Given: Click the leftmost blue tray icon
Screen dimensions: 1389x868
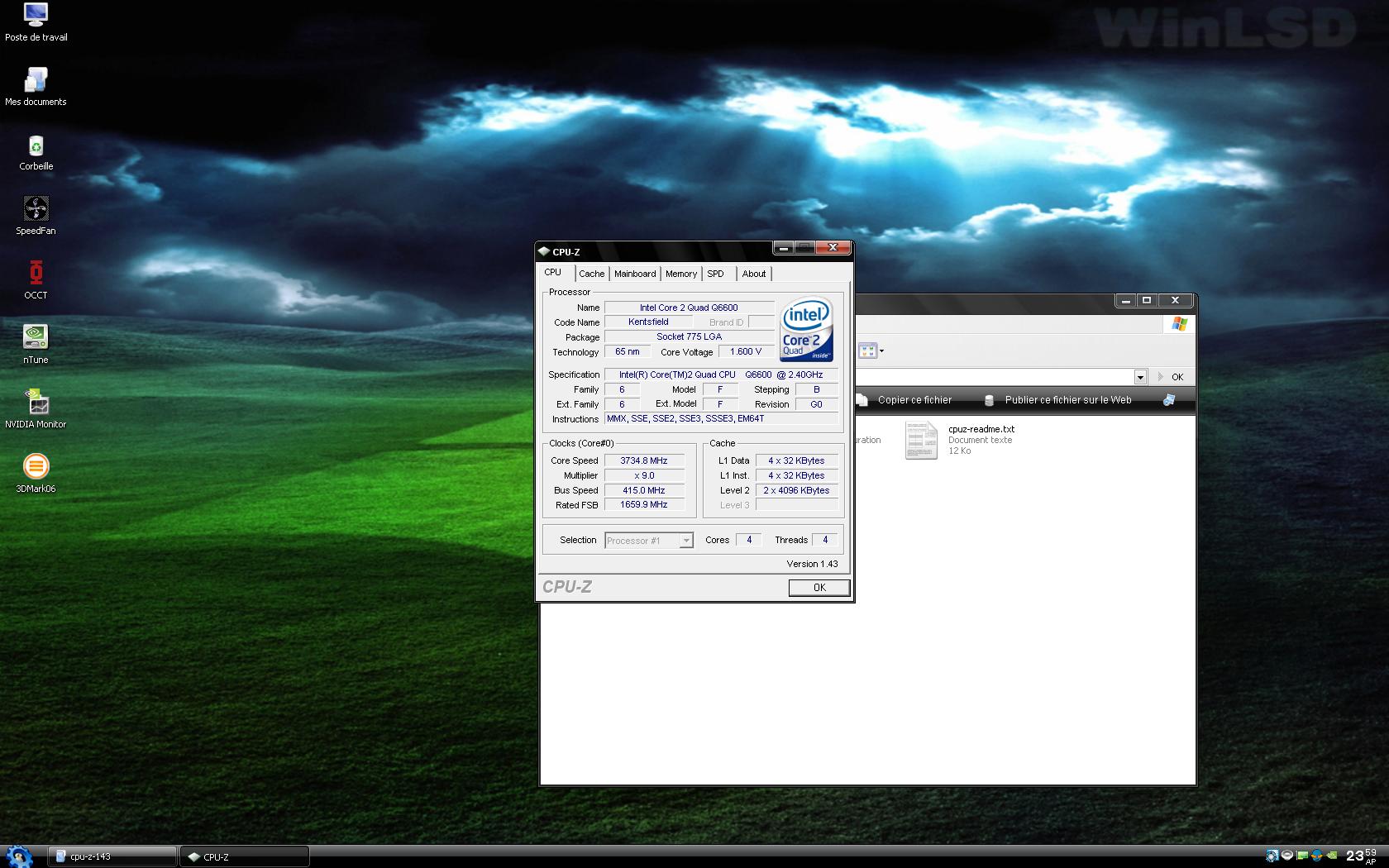Looking at the screenshot, I should 1272,856.
